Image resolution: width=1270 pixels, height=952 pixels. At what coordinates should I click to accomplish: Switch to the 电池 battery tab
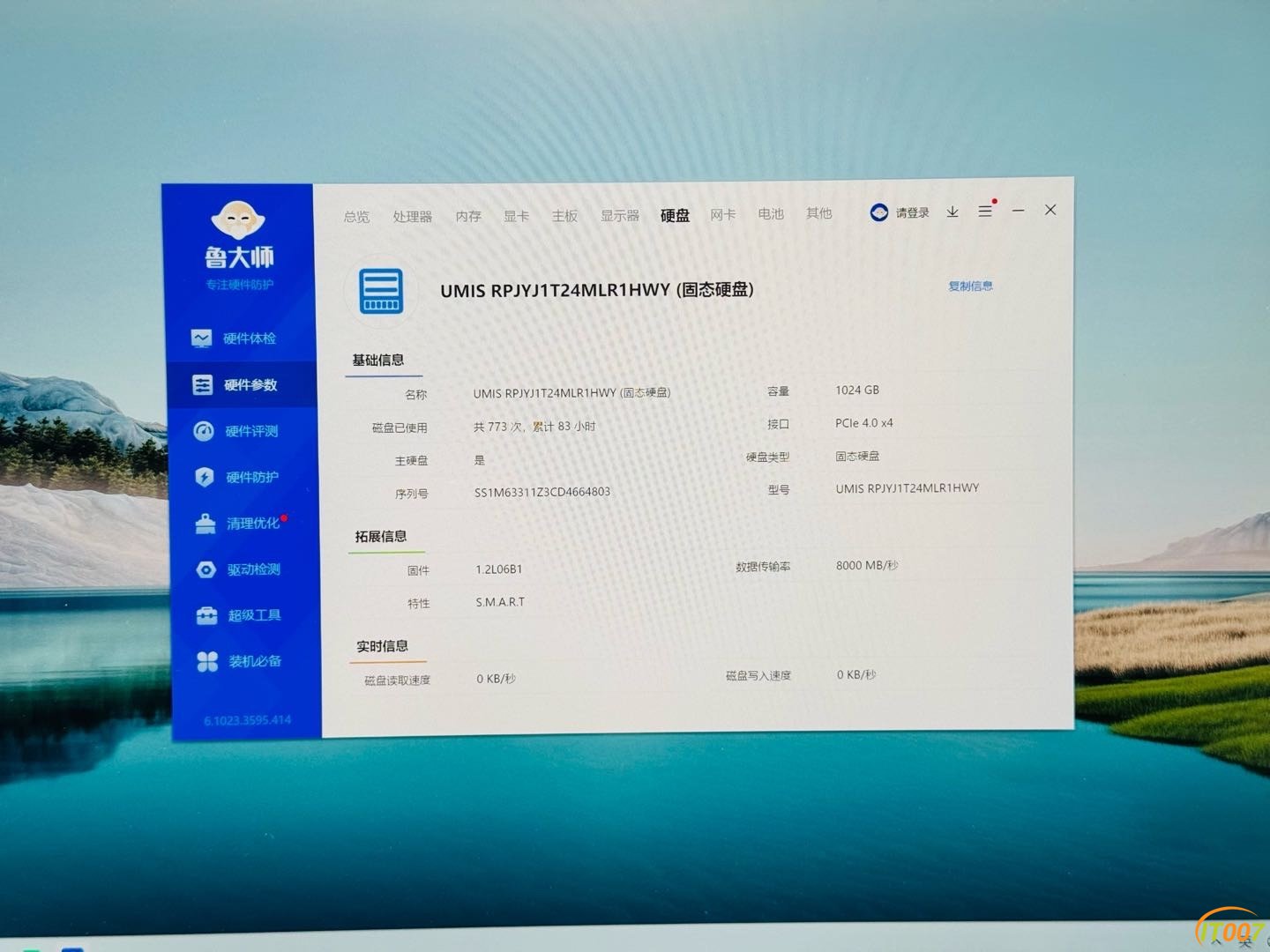[771, 213]
